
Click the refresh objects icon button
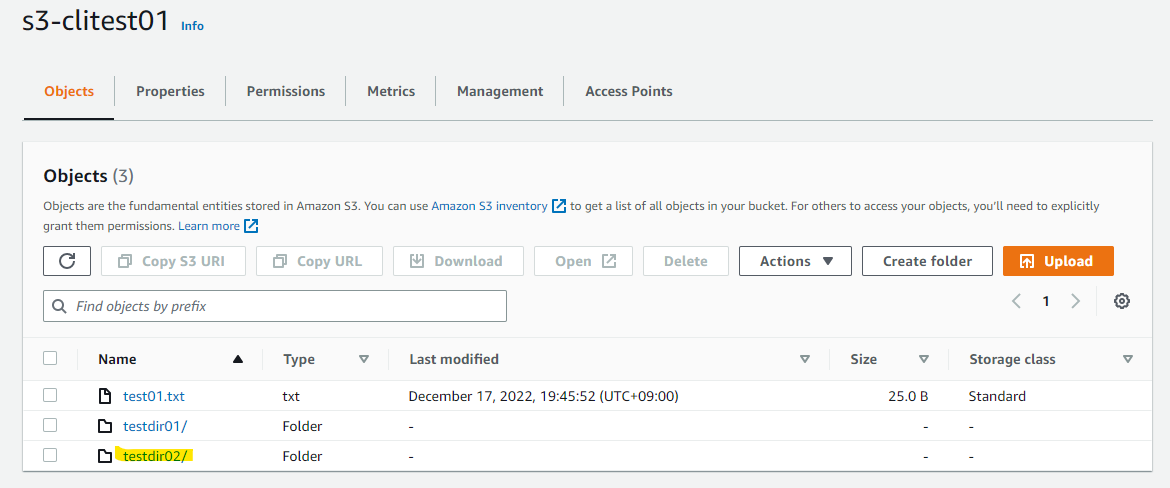(x=67, y=261)
